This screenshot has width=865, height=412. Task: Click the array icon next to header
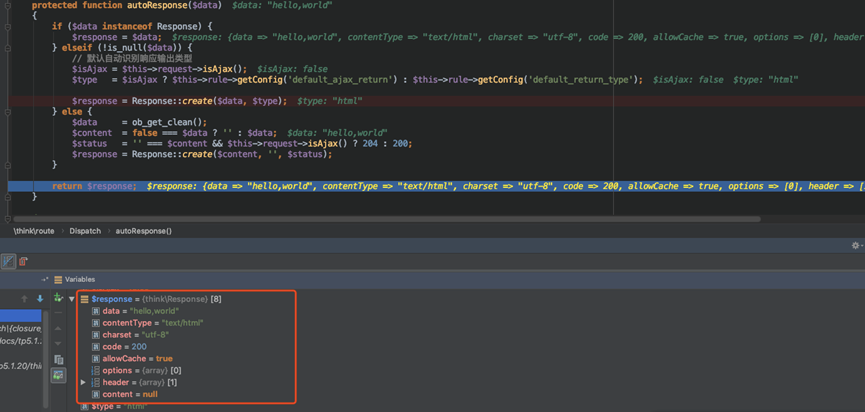click(x=95, y=382)
